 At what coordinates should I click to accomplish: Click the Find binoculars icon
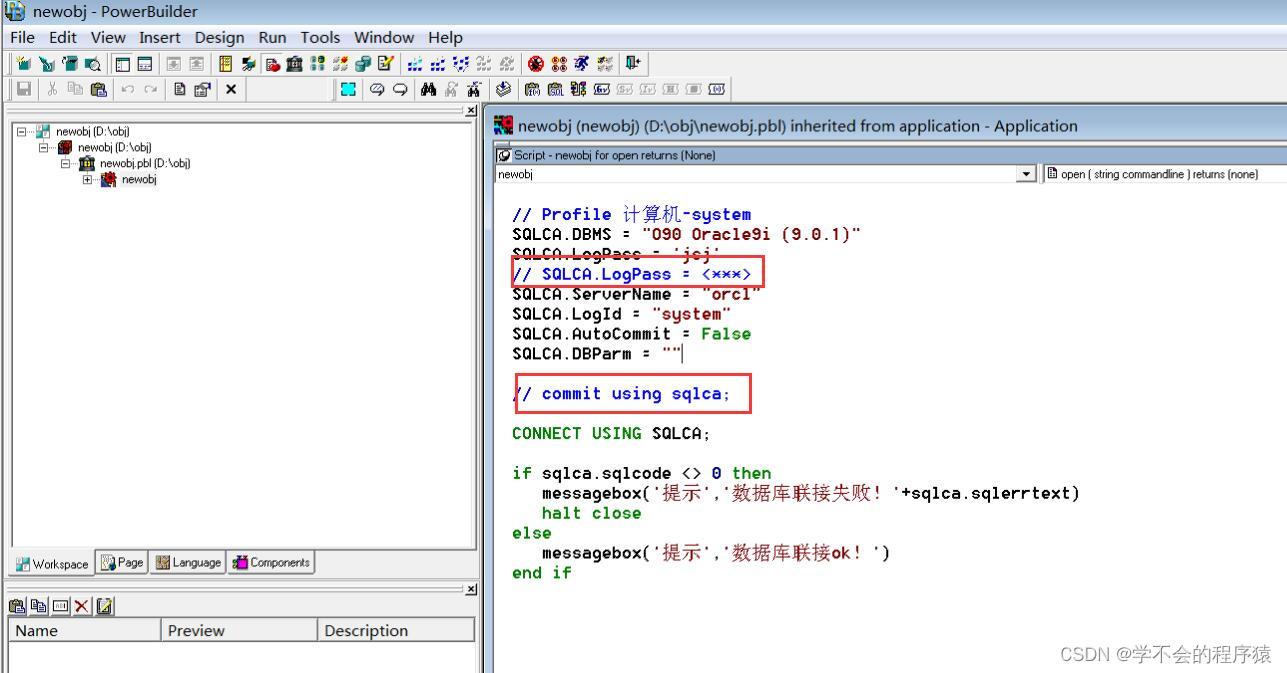click(428, 89)
